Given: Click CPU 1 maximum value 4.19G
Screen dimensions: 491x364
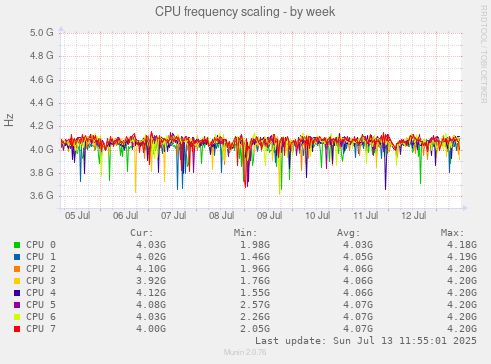Looking at the screenshot, I should (462, 257).
